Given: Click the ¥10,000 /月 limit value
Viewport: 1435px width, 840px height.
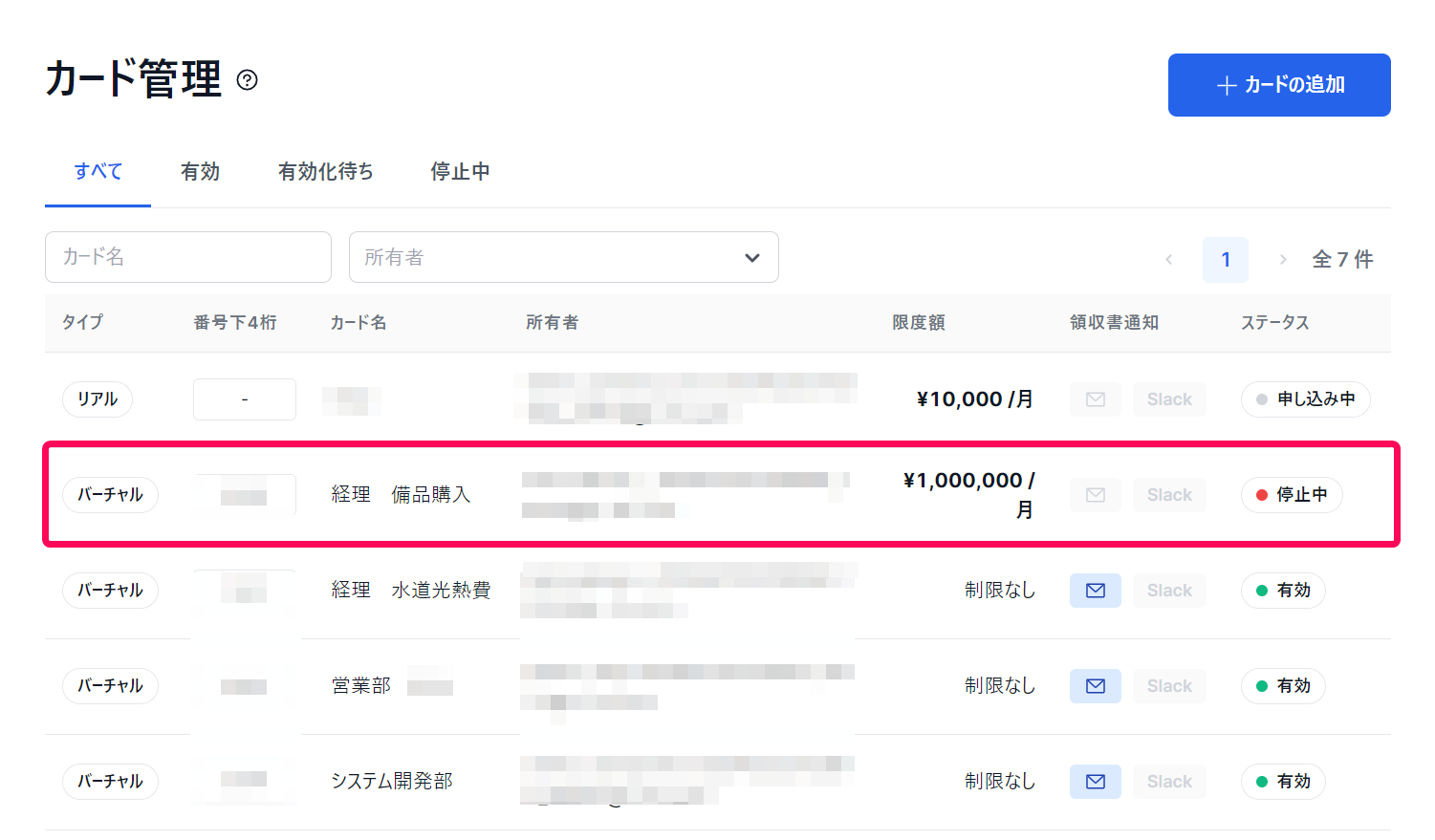Looking at the screenshot, I should tap(974, 399).
